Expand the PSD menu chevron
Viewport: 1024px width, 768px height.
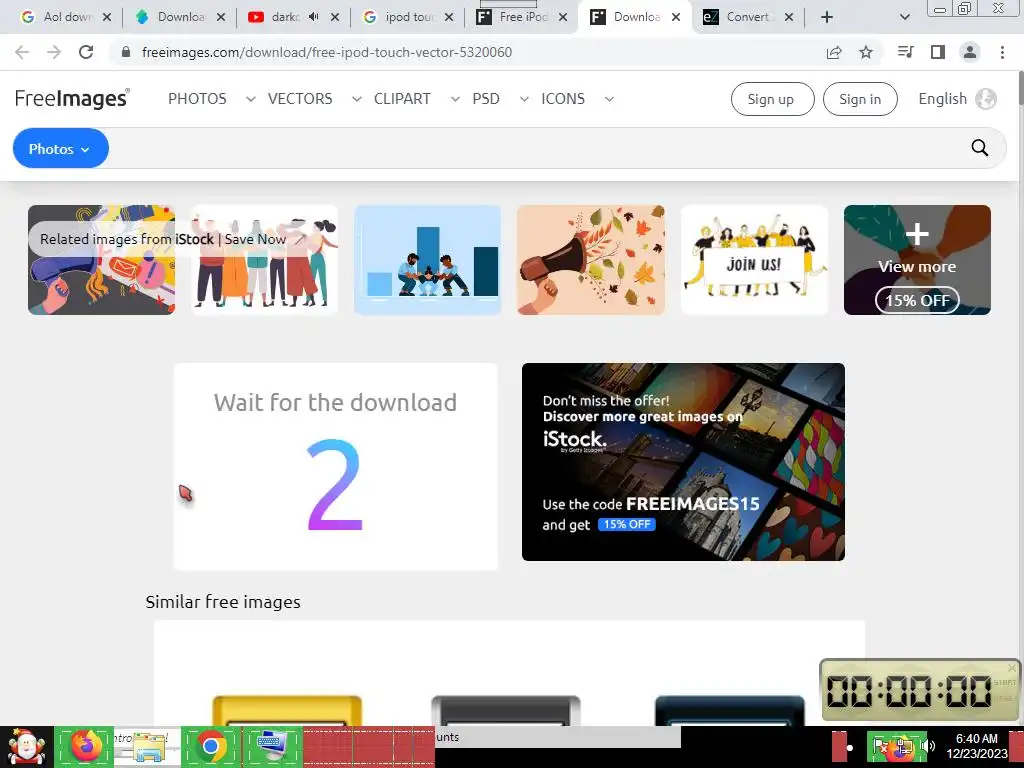click(524, 99)
